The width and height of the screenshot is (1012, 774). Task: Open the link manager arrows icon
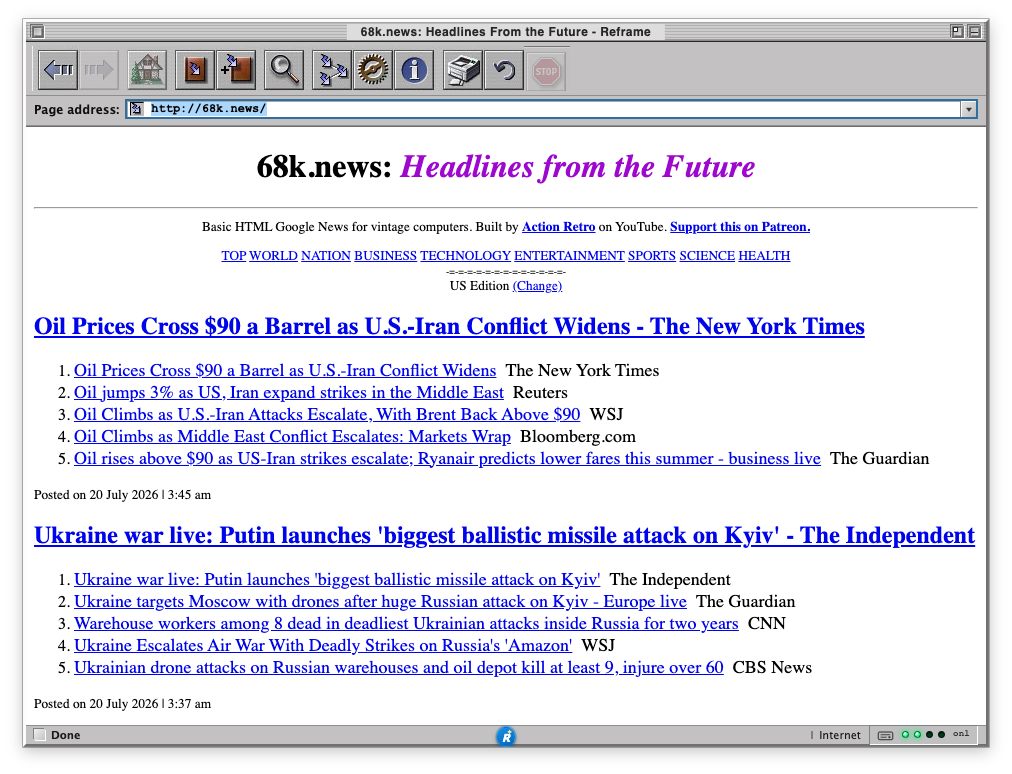pos(332,70)
